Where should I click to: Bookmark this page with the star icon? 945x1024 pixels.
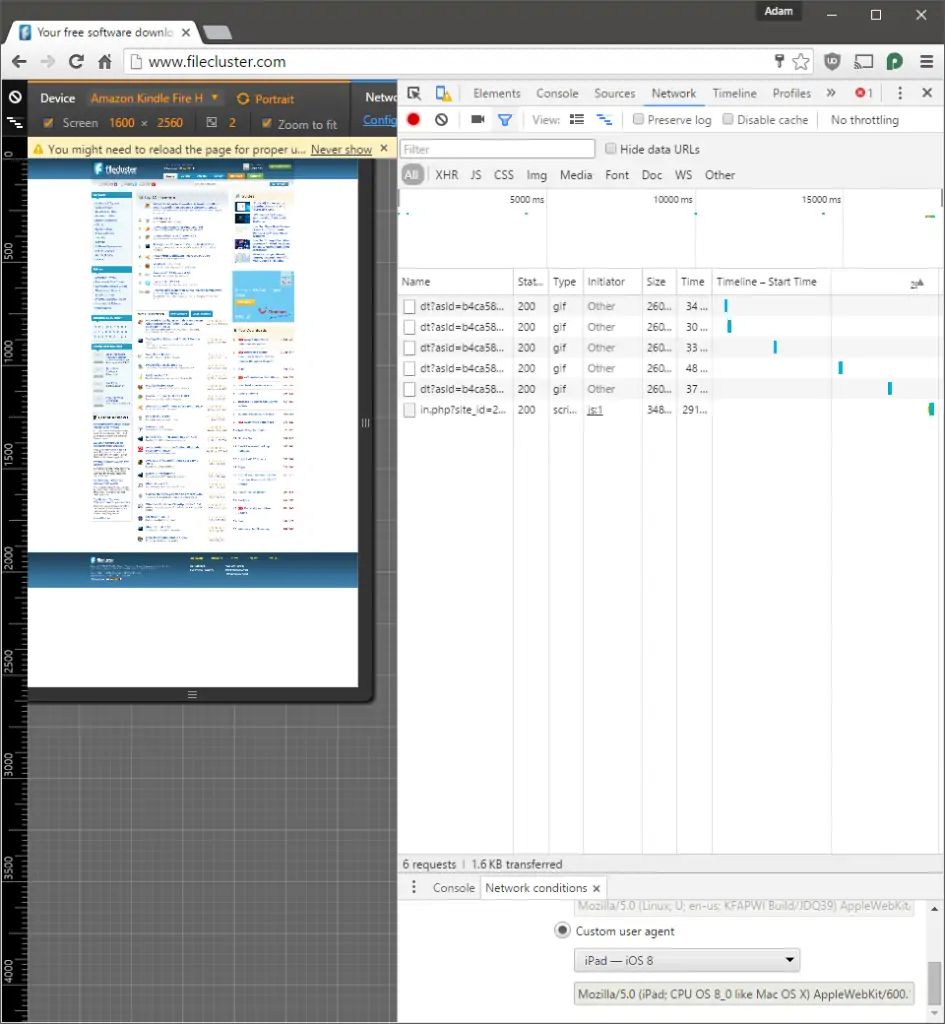801,61
